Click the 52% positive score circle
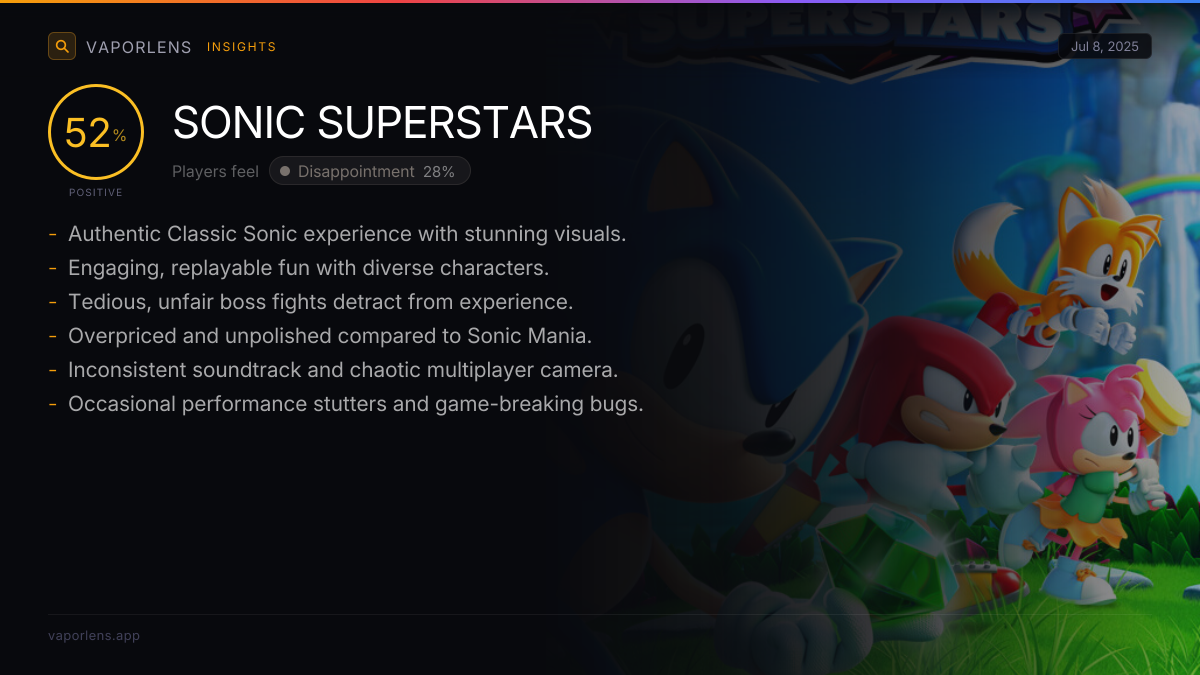 pos(96,133)
